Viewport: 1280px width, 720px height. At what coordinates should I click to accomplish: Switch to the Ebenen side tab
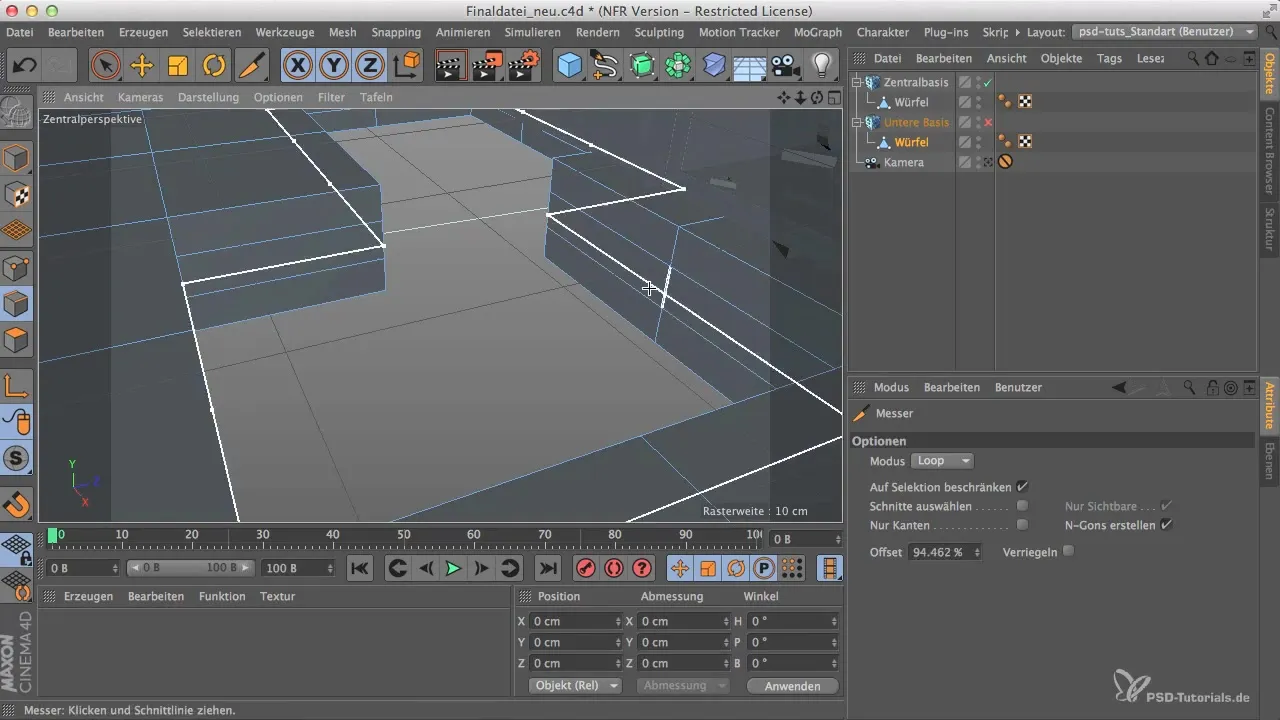1269,460
